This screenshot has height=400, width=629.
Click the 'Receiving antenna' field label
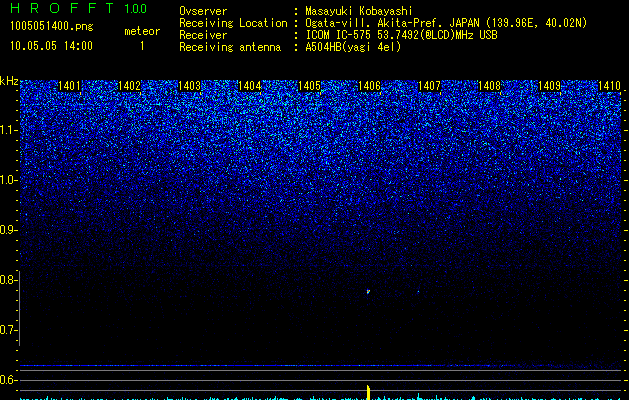(230, 47)
